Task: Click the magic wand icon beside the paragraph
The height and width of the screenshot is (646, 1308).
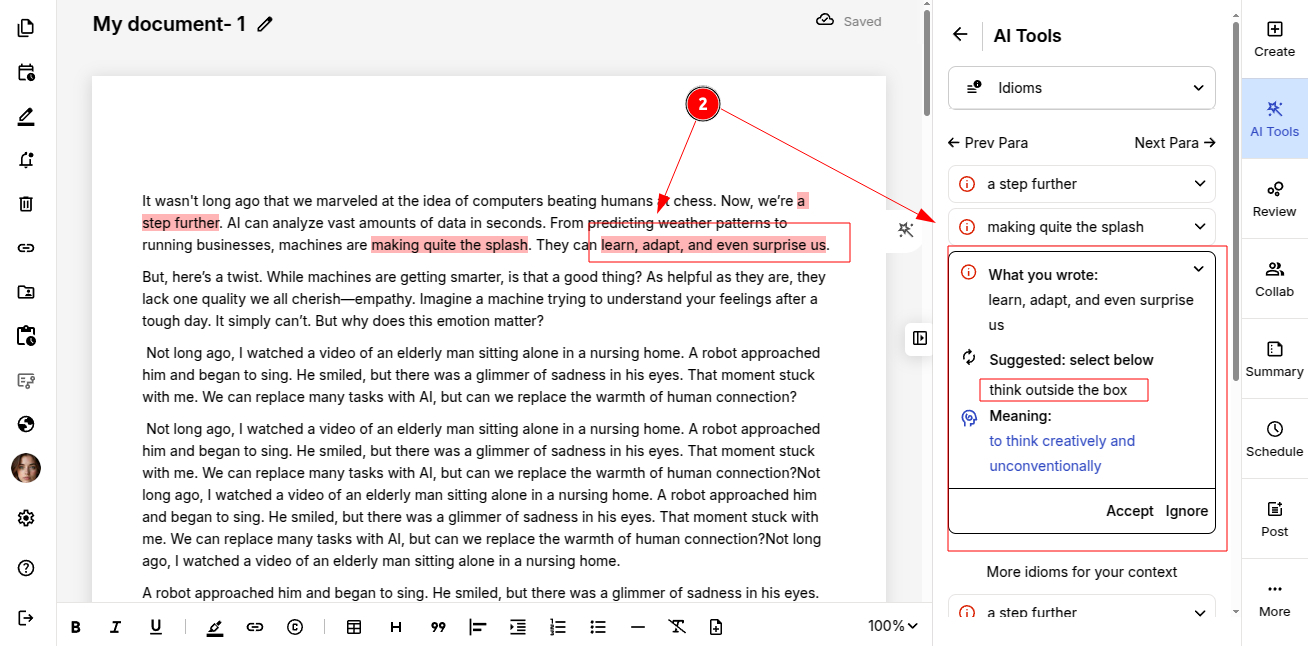Action: coord(906,230)
